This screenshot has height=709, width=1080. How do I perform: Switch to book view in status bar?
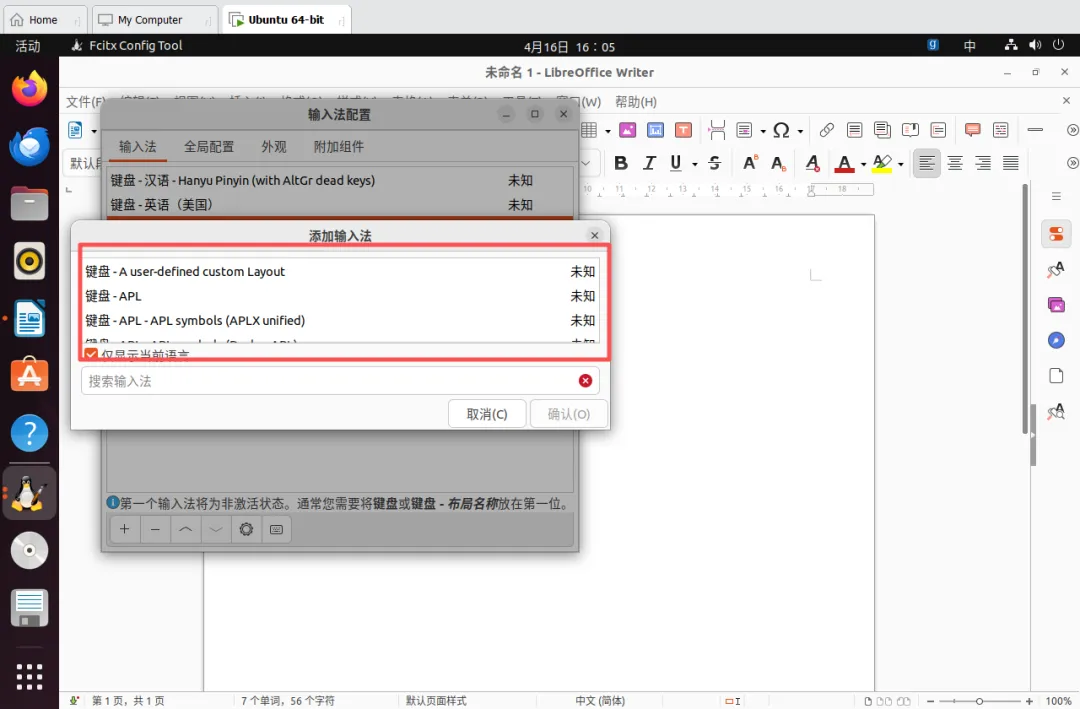point(903,701)
